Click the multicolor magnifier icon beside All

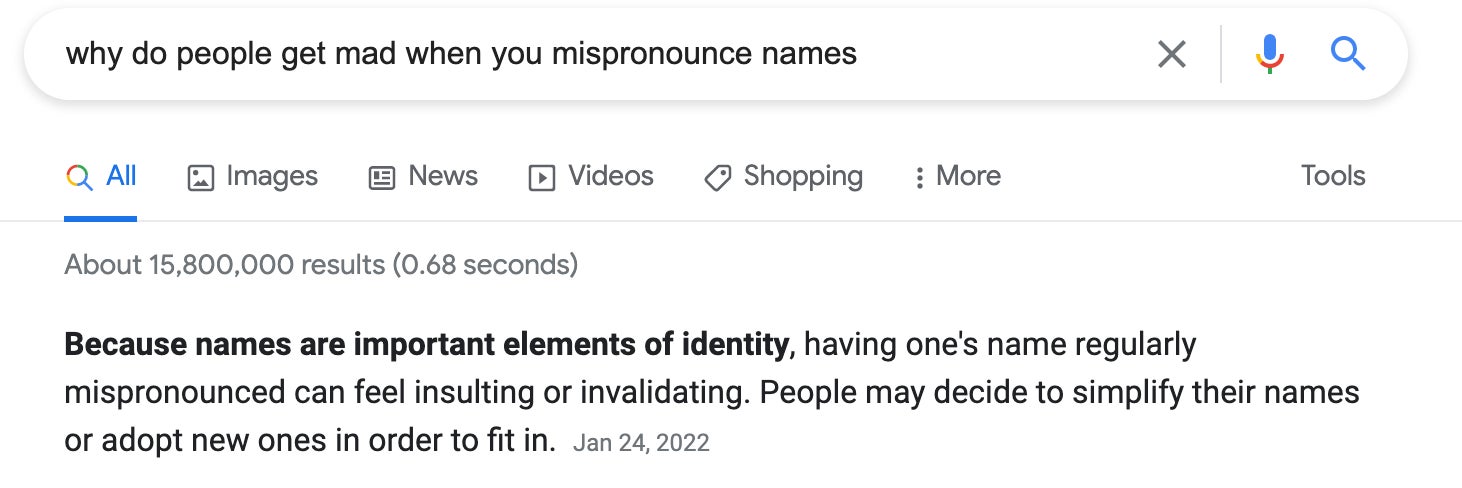click(x=79, y=177)
